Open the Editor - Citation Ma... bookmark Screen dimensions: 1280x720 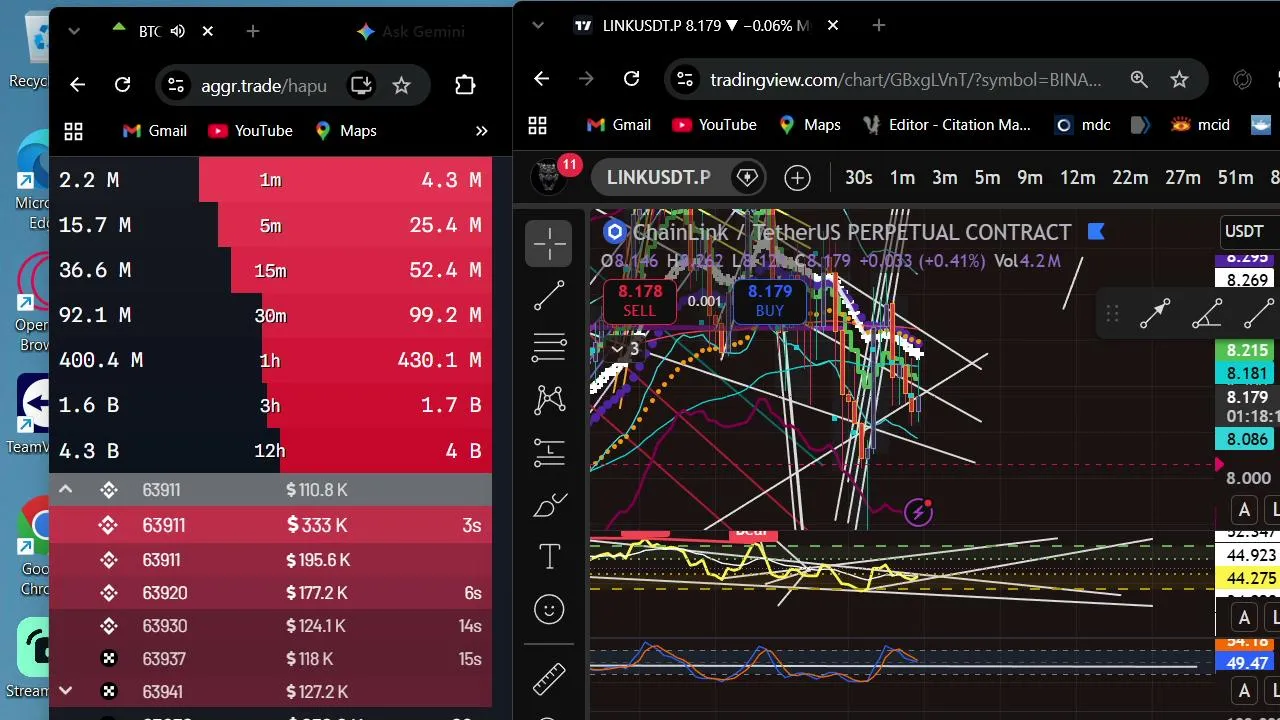[x=945, y=125]
